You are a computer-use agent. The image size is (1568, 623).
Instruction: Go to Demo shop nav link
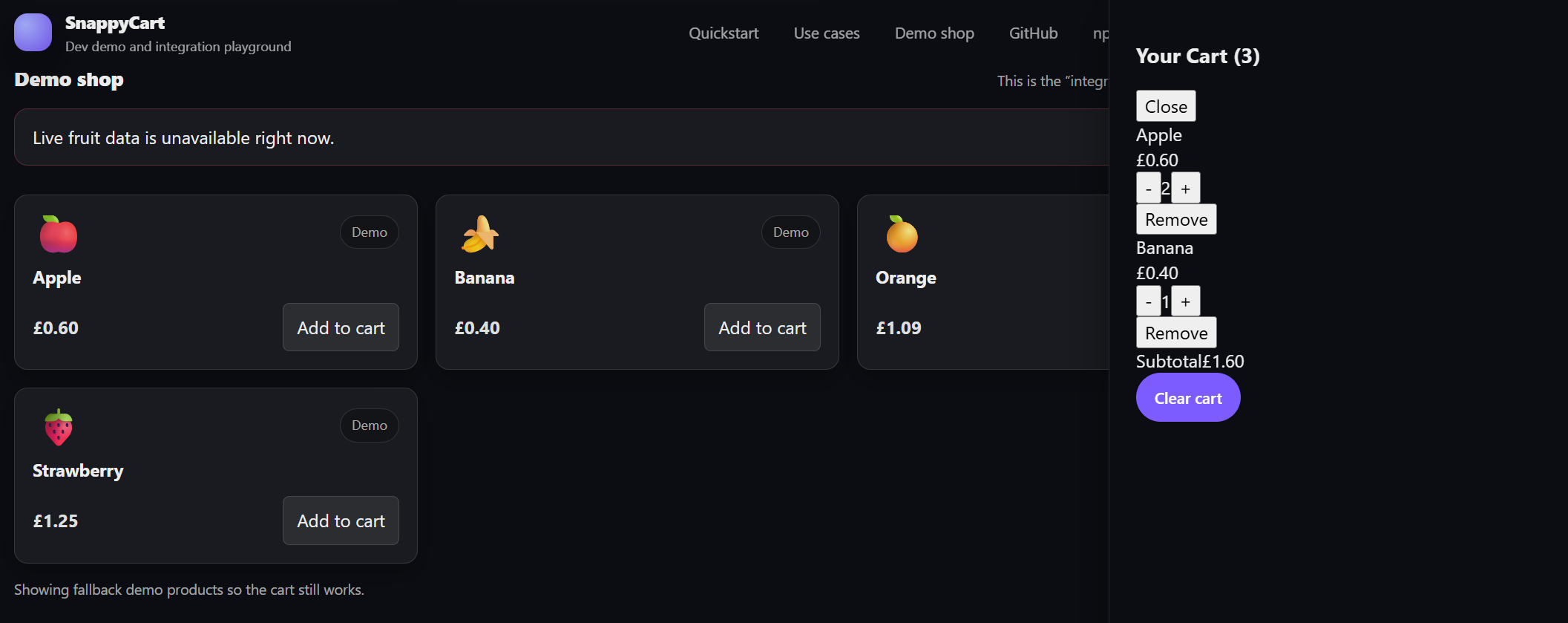point(934,33)
